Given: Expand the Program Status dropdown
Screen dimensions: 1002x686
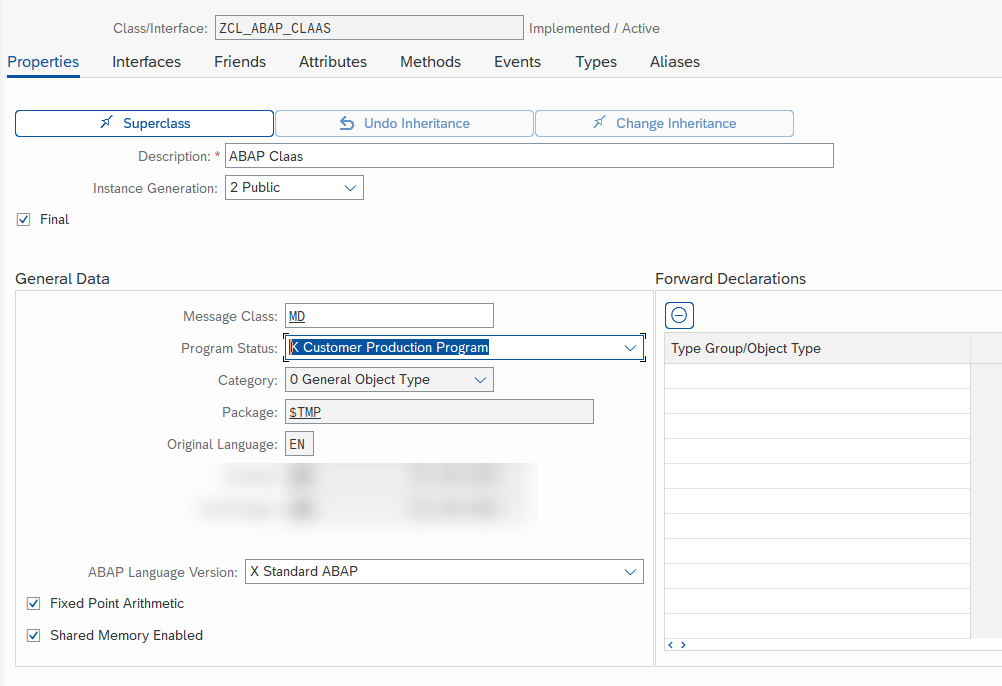Looking at the screenshot, I should [x=630, y=347].
